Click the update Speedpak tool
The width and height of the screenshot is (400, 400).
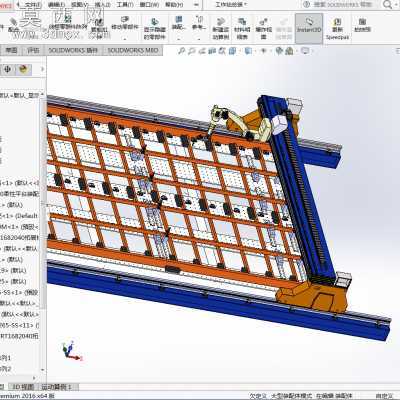point(337,29)
